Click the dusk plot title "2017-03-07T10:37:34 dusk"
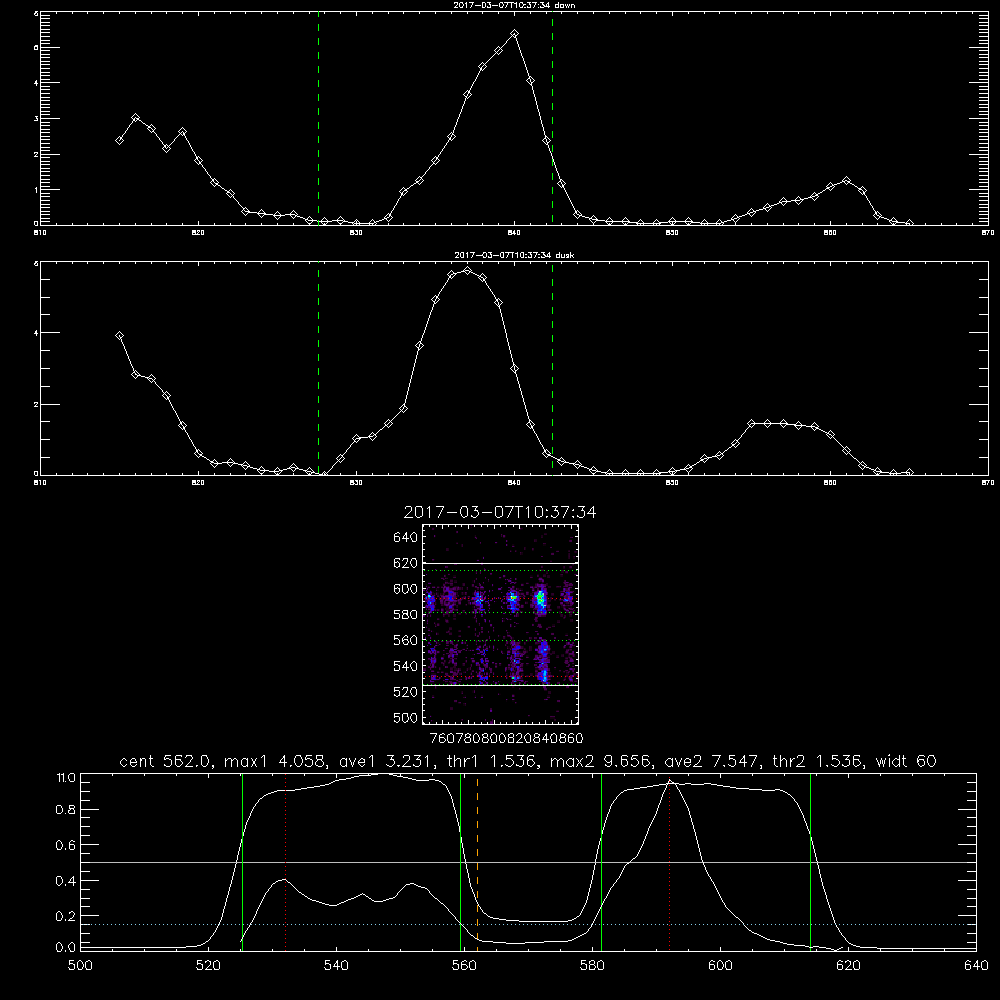 [514, 255]
